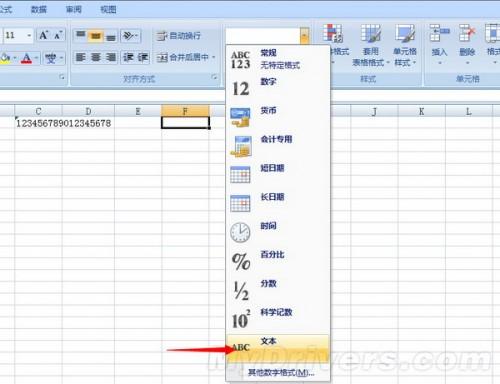This screenshot has width=500, height=384.
Task: Select 文本 Text format option
Action: (x=278, y=348)
